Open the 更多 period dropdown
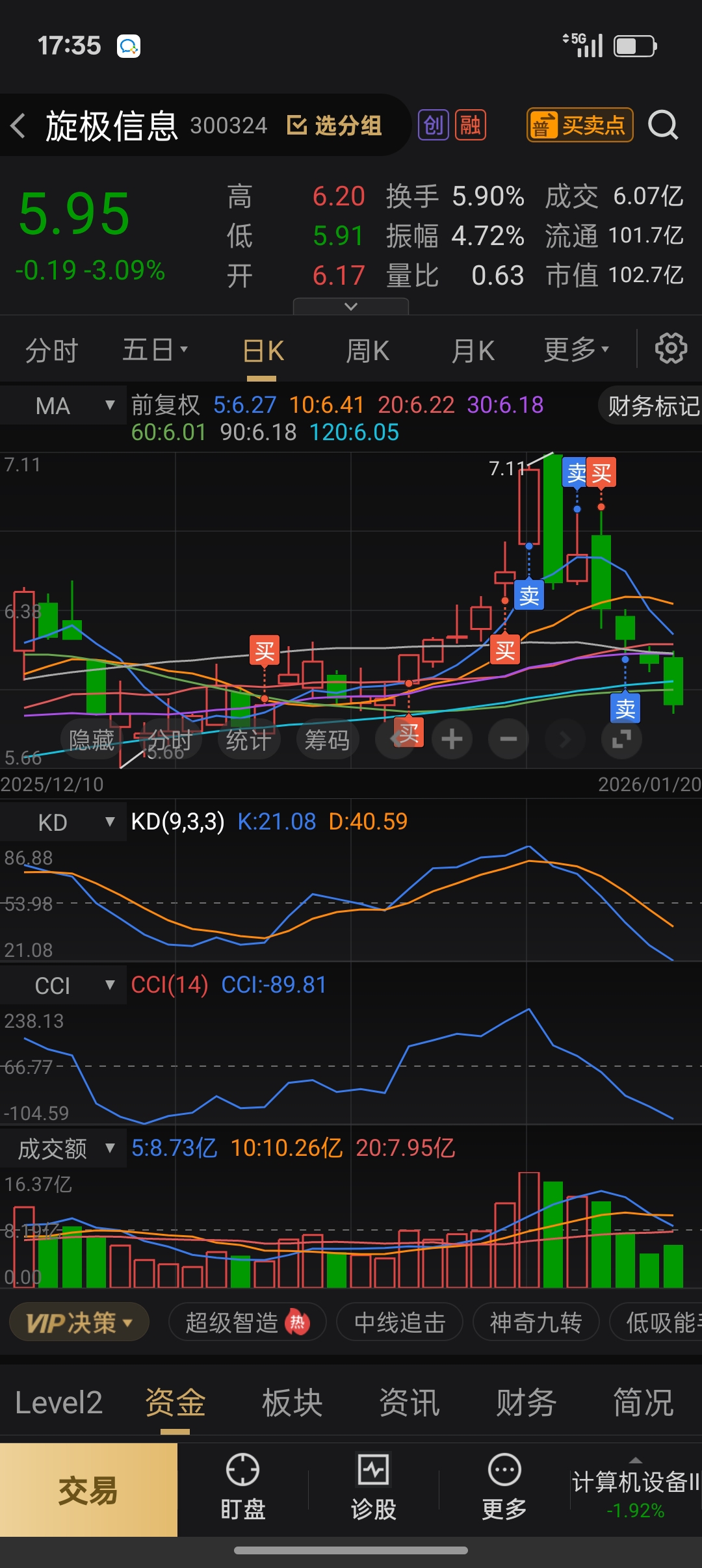702x1568 pixels. [577, 350]
